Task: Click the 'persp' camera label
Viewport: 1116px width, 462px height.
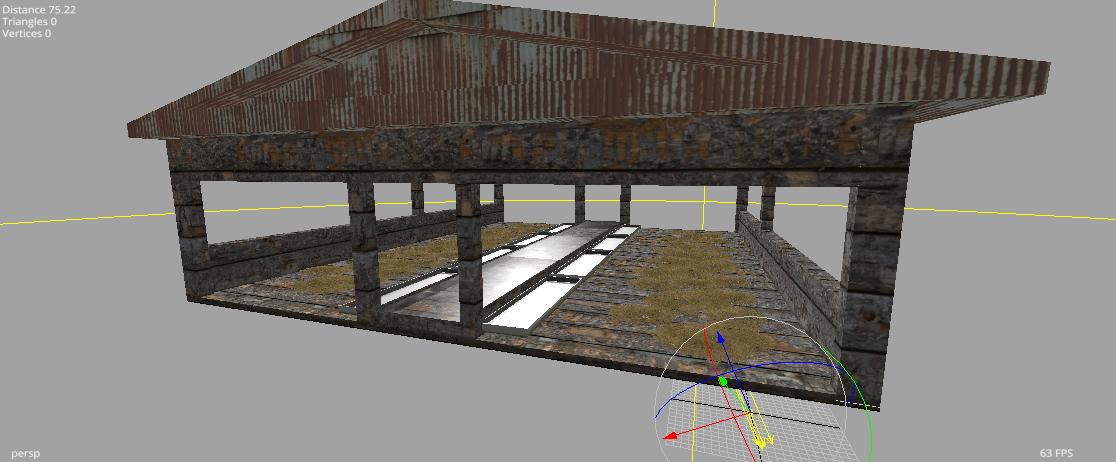Action: tap(26, 453)
